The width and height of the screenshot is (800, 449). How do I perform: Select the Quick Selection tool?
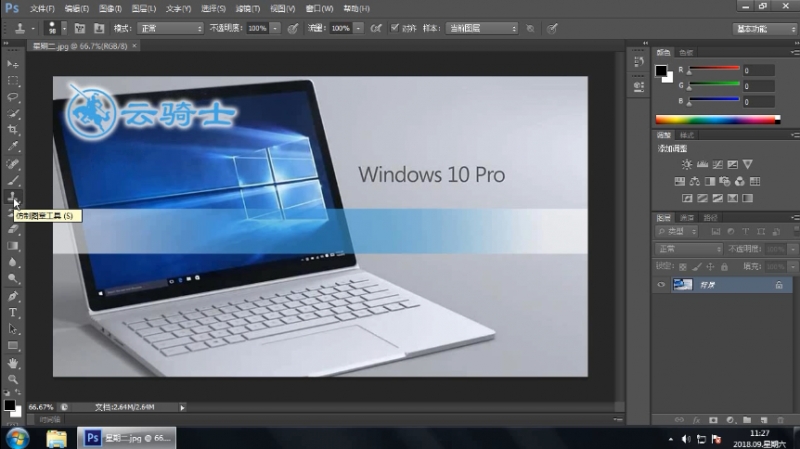coord(13,113)
